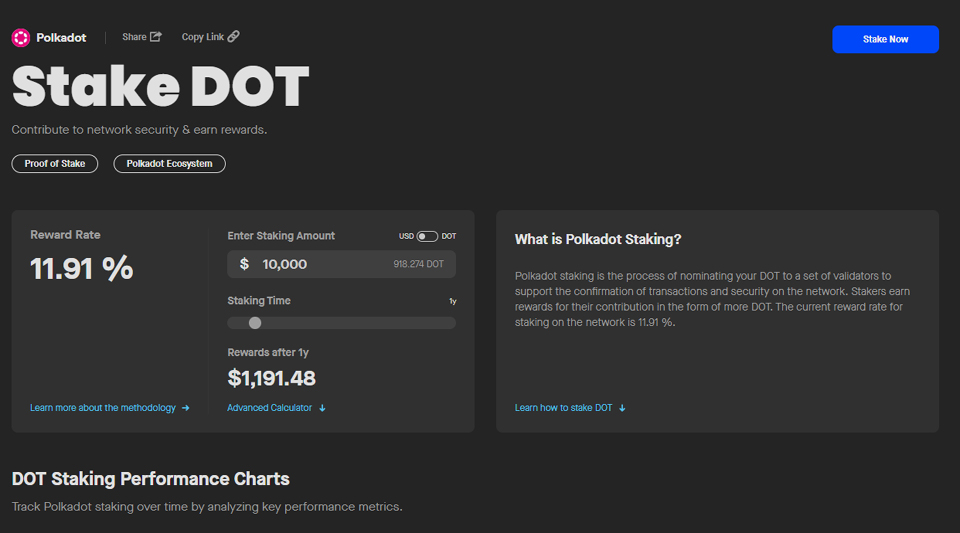Click the $1,191.48 rewards value

click(x=271, y=378)
